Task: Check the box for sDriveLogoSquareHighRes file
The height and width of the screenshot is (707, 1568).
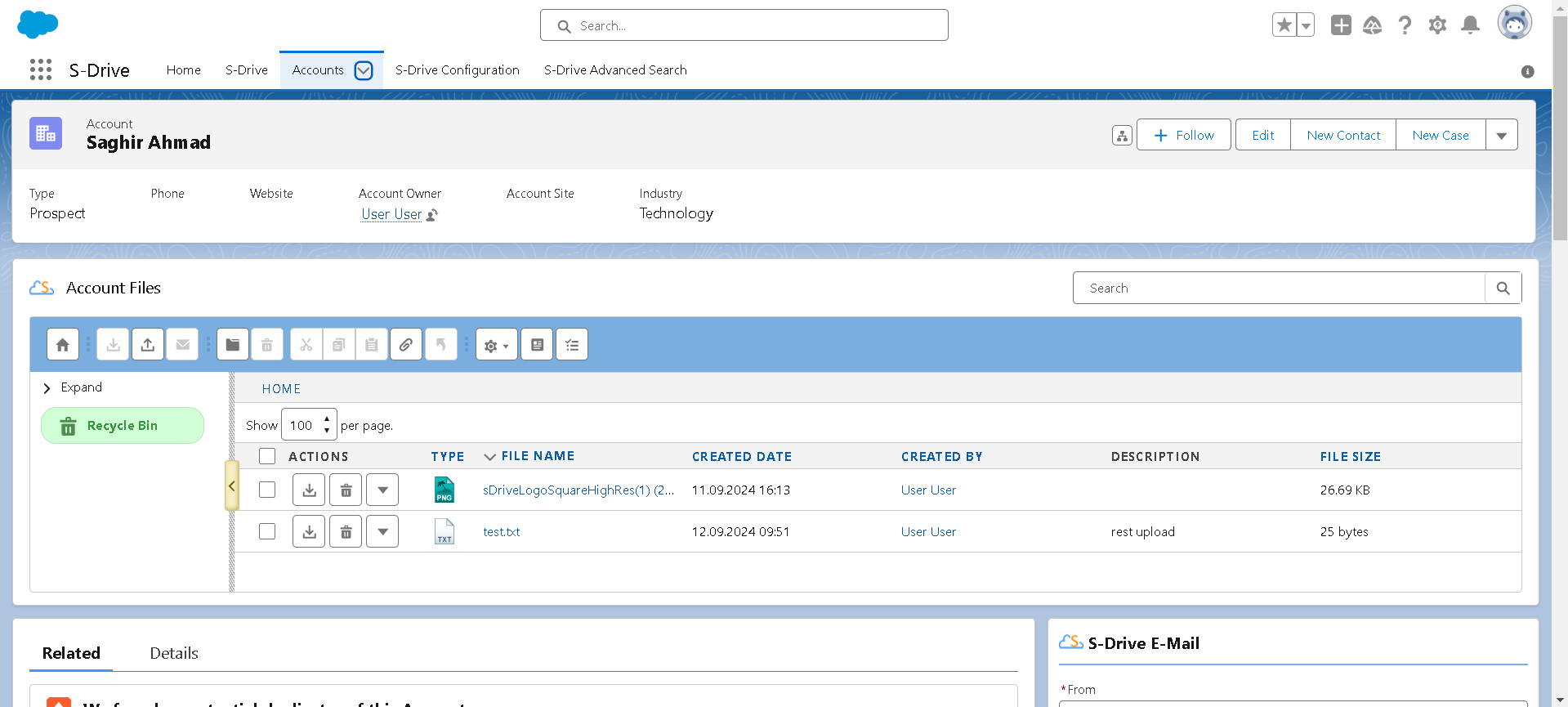Action: pos(267,490)
